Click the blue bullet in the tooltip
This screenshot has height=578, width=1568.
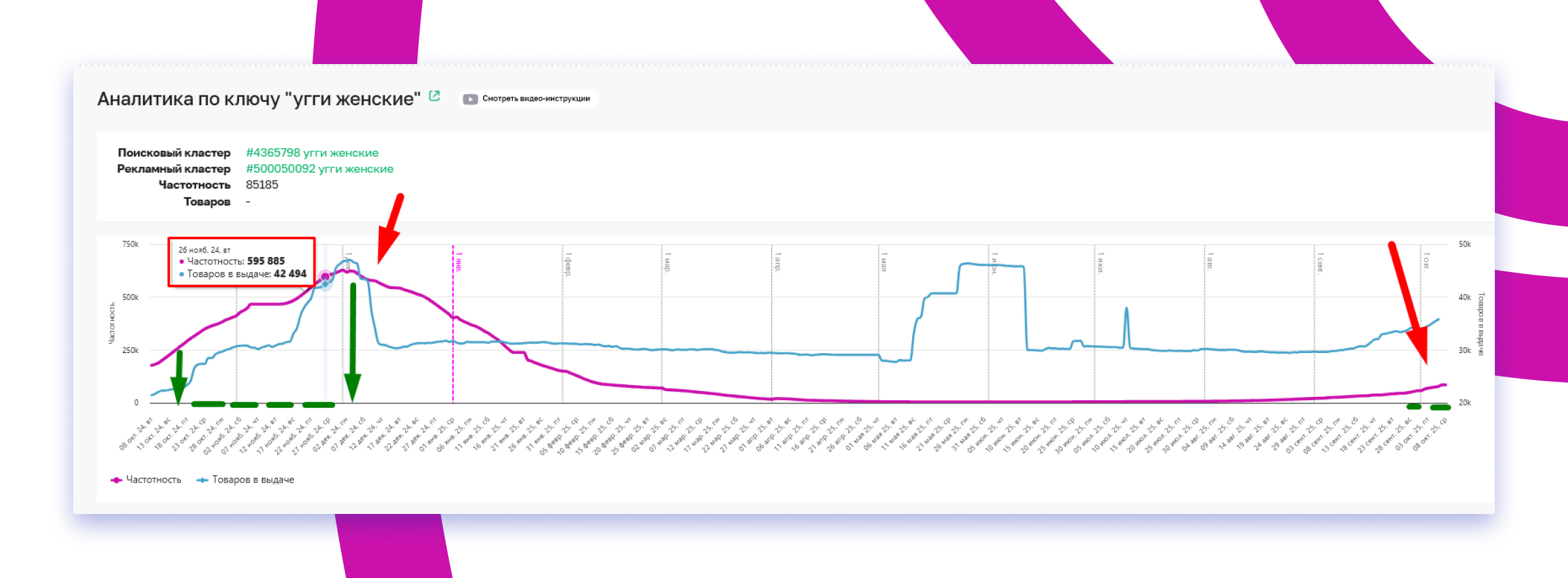tap(182, 274)
